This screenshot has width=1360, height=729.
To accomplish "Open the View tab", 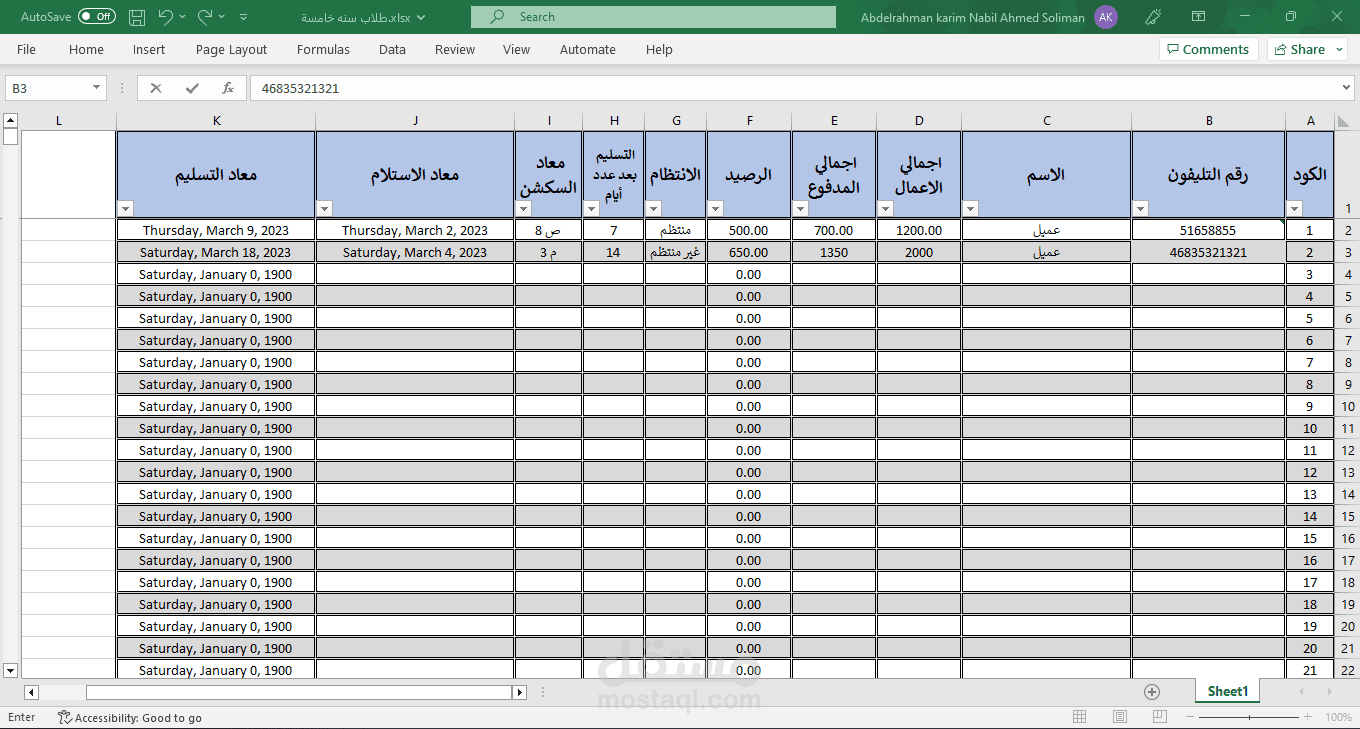I will tap(516, 49).
